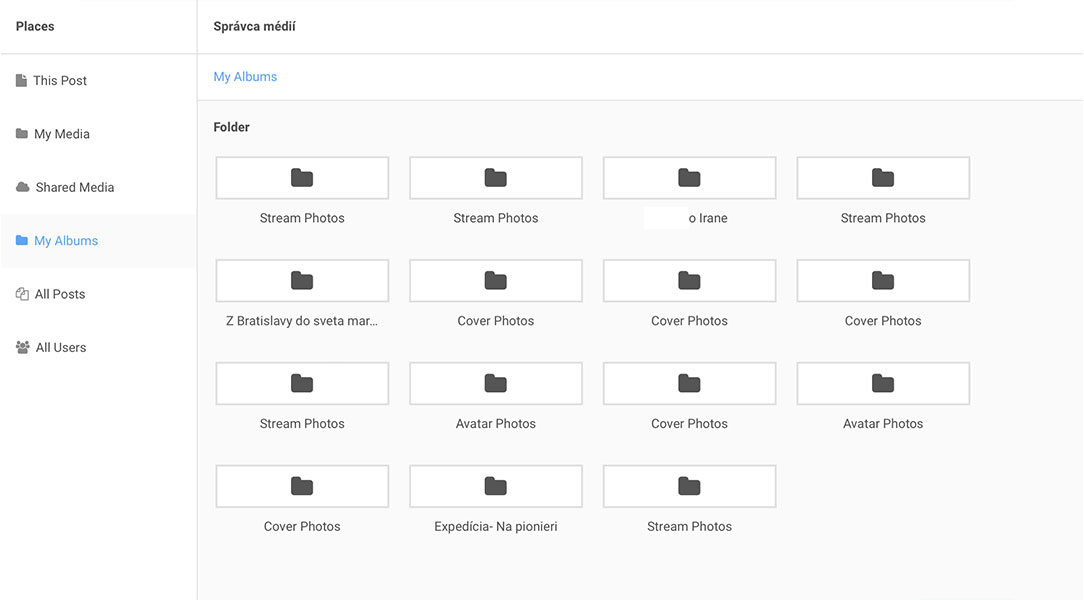
Task: Click the 'Expedícia- Na pionieri' folder name
Action: [x=496, y=526]
